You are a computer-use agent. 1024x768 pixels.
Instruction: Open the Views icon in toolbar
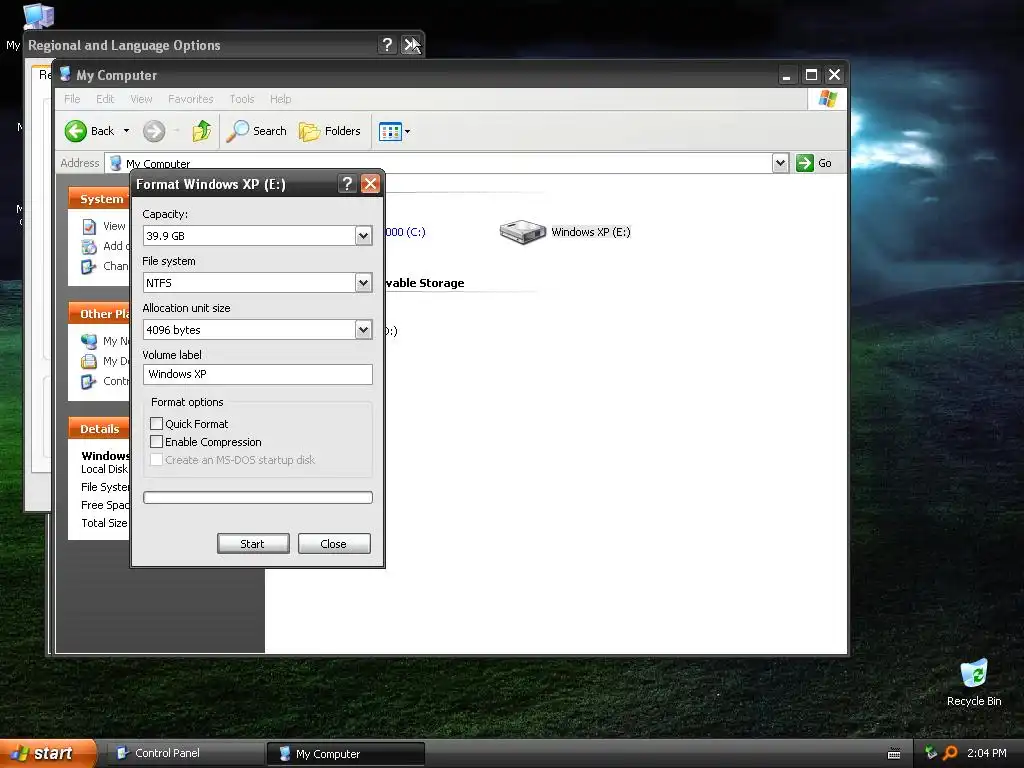click(390, 131)
